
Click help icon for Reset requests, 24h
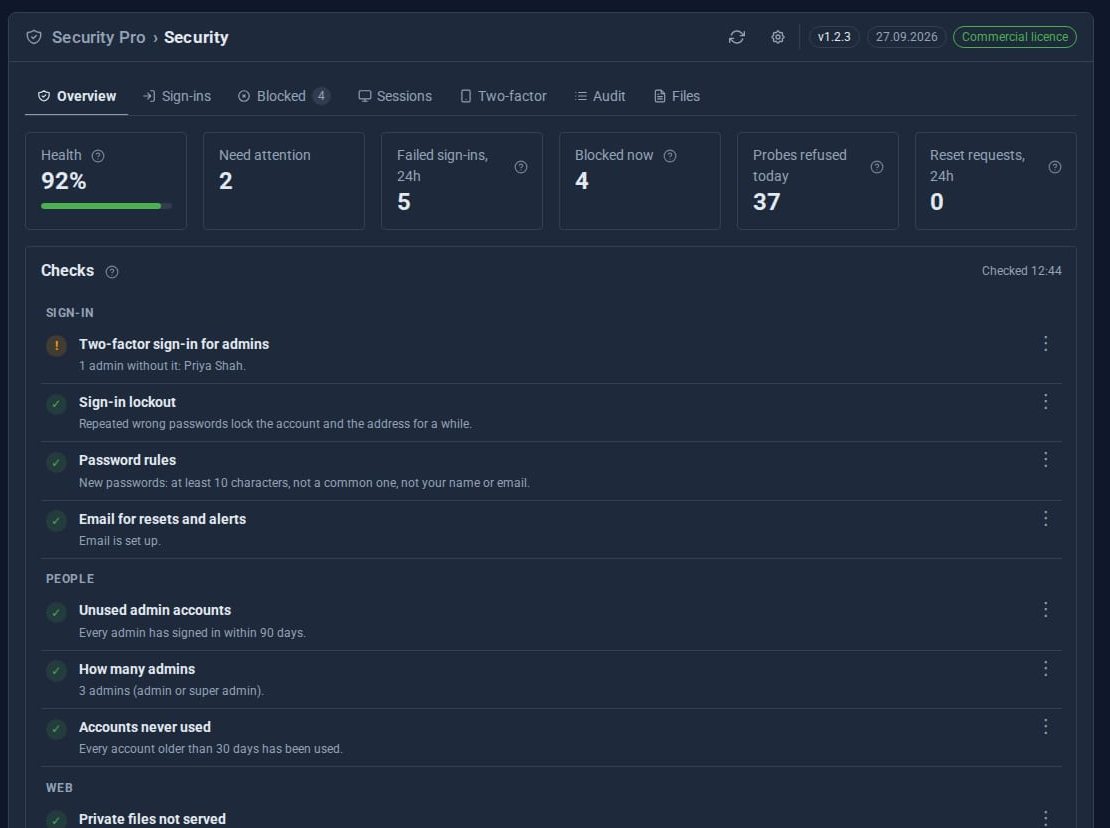1054,167
